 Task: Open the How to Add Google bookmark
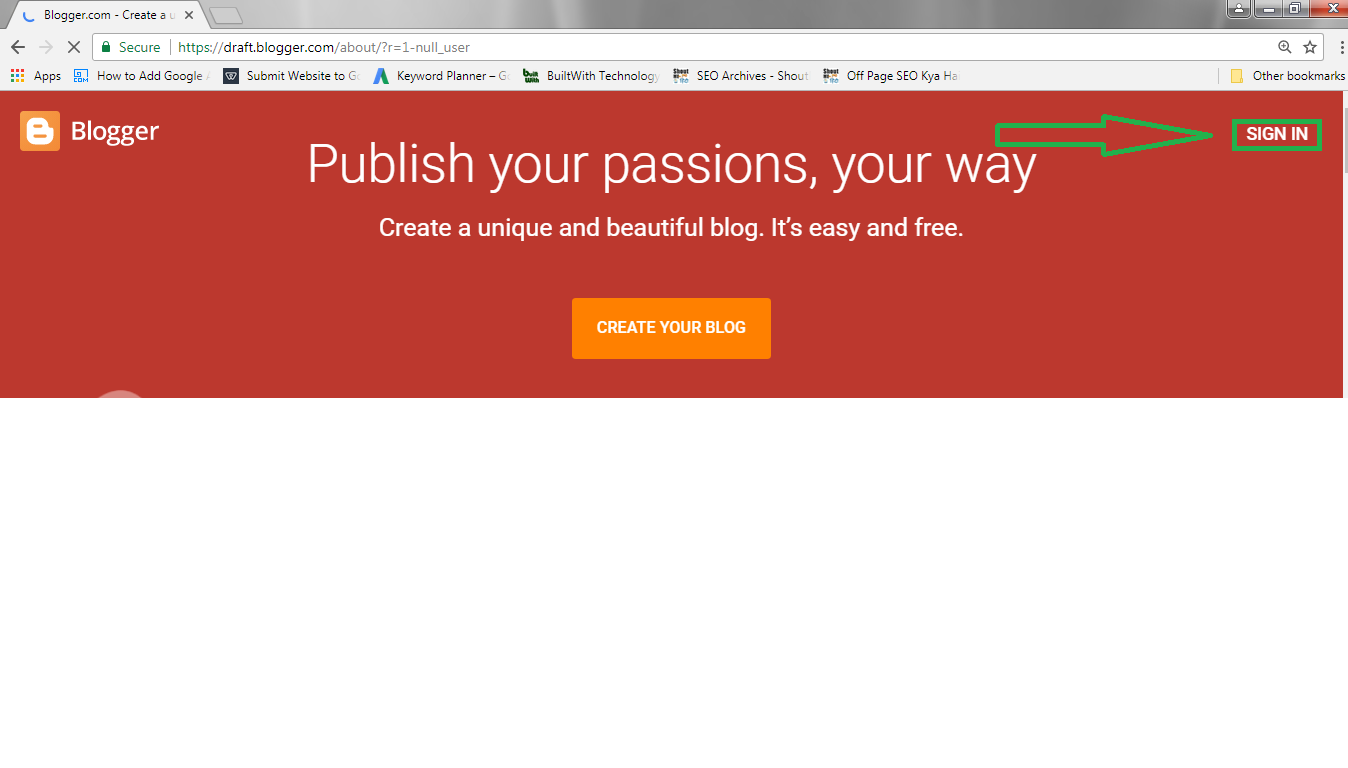click(140, 76)
